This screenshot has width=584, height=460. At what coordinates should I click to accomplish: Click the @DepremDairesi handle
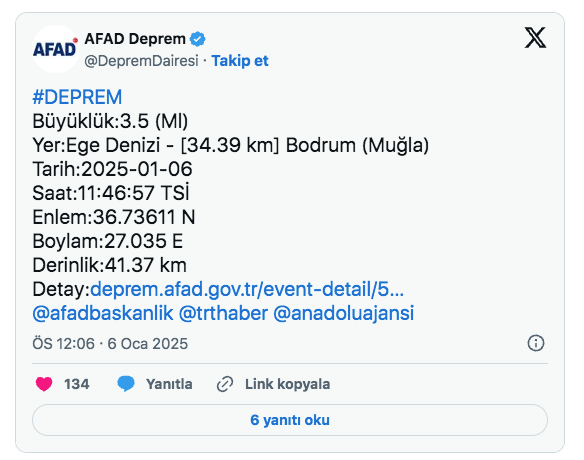point(142,61)
